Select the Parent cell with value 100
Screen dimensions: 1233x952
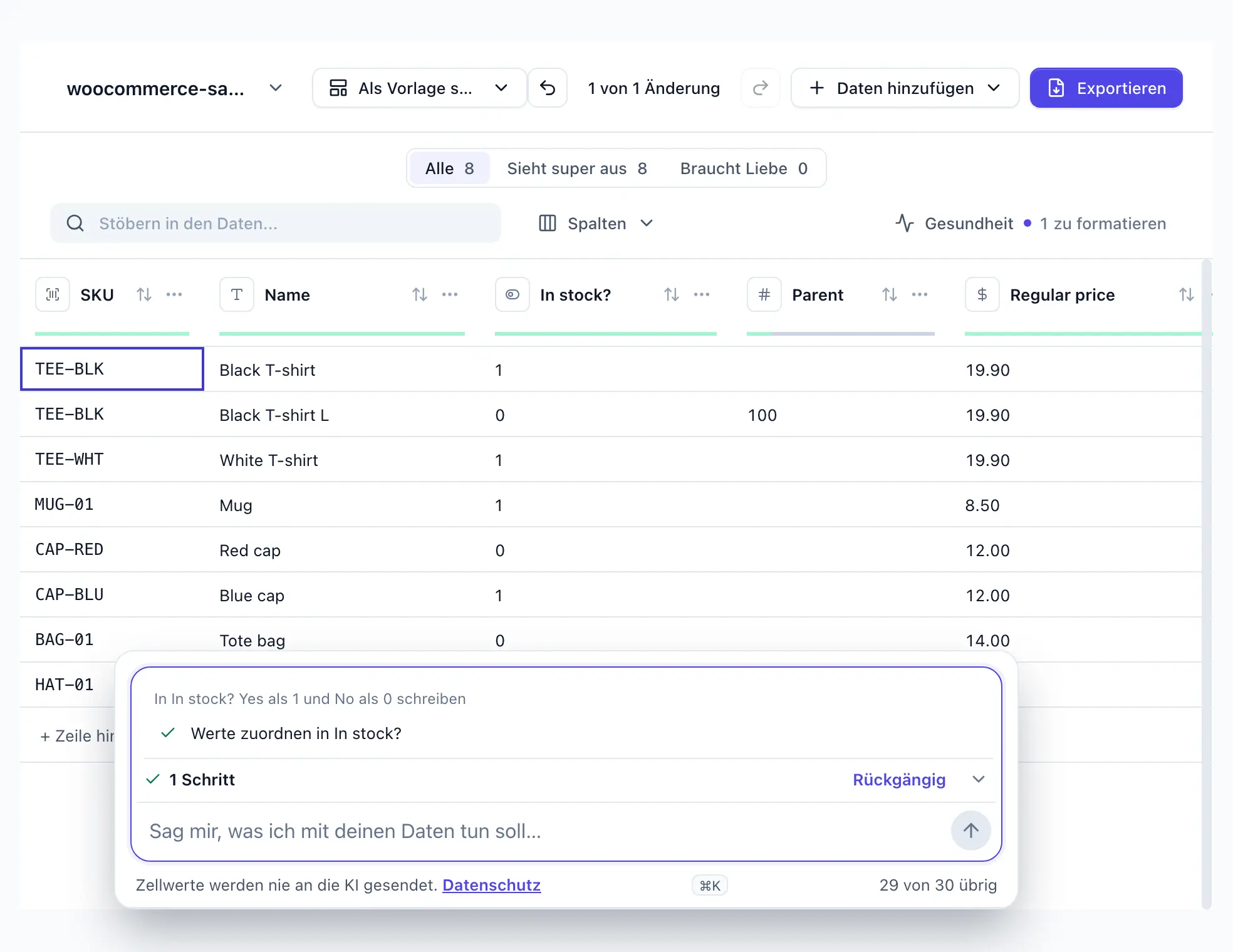point(840,415)
